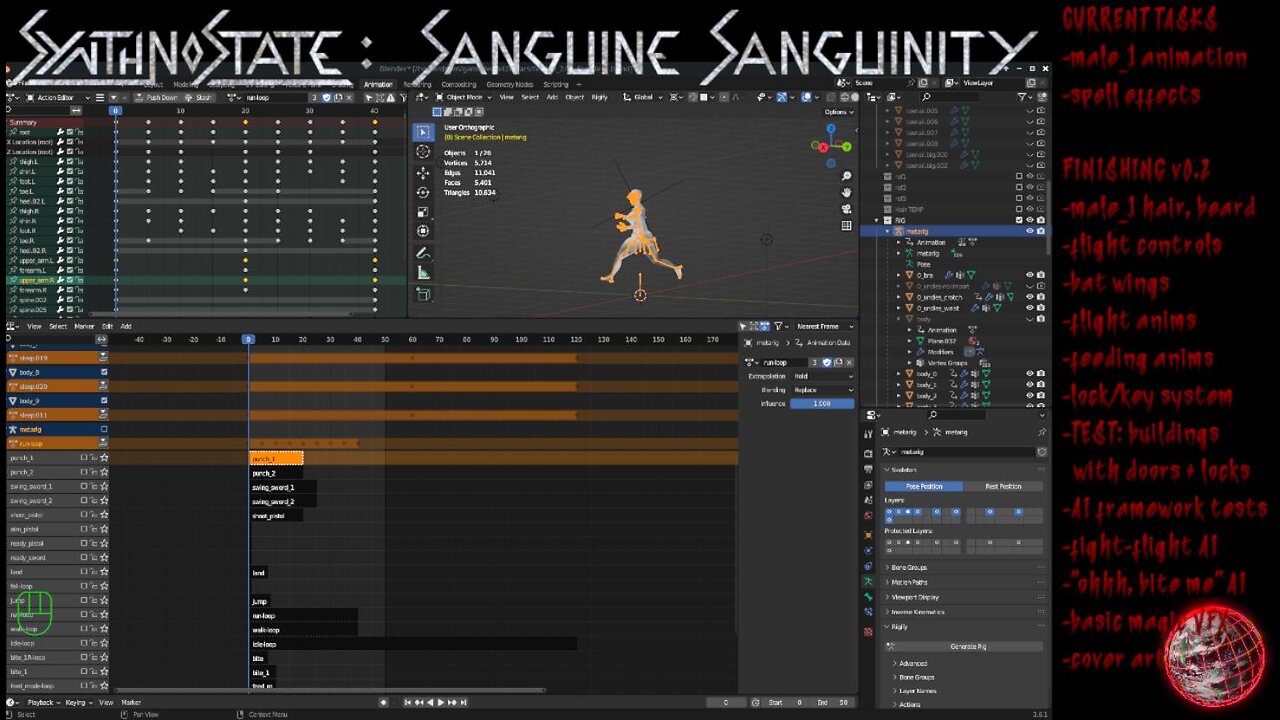This screenshot has height=720, width=1280.
Task: Adjust the Influence slider
Action: (x=822, y=404)
